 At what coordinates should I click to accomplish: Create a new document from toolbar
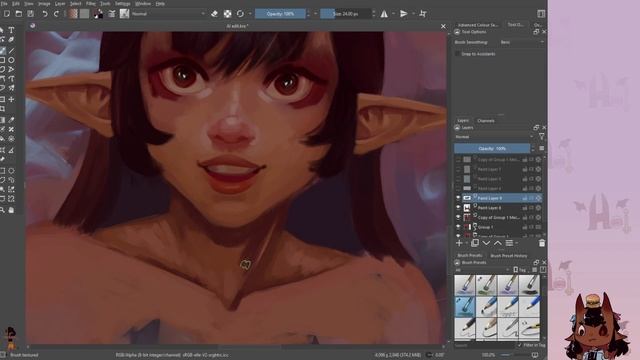(7, 14)
